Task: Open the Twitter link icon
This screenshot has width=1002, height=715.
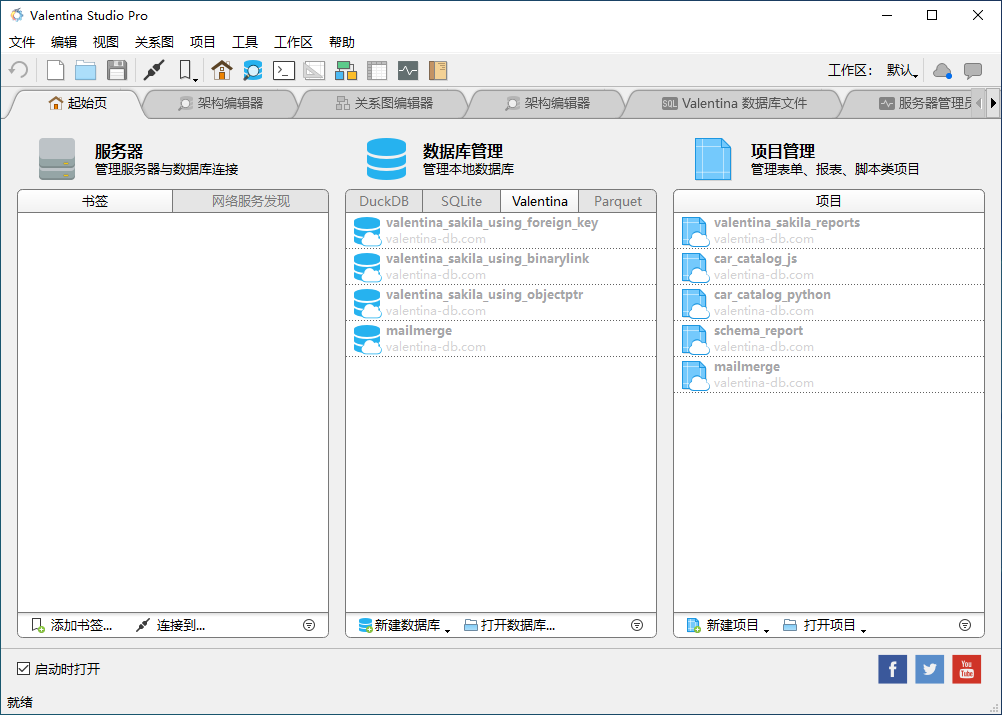Action: [x=930, y=670]
